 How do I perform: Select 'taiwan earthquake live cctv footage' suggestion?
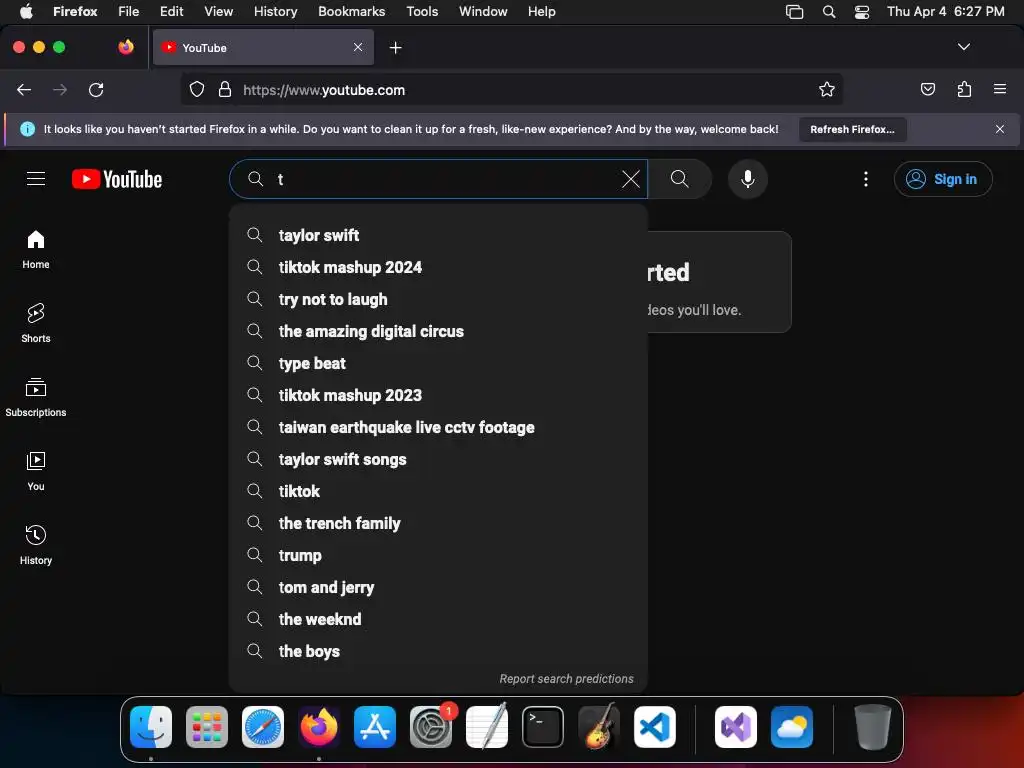[438, 427]
